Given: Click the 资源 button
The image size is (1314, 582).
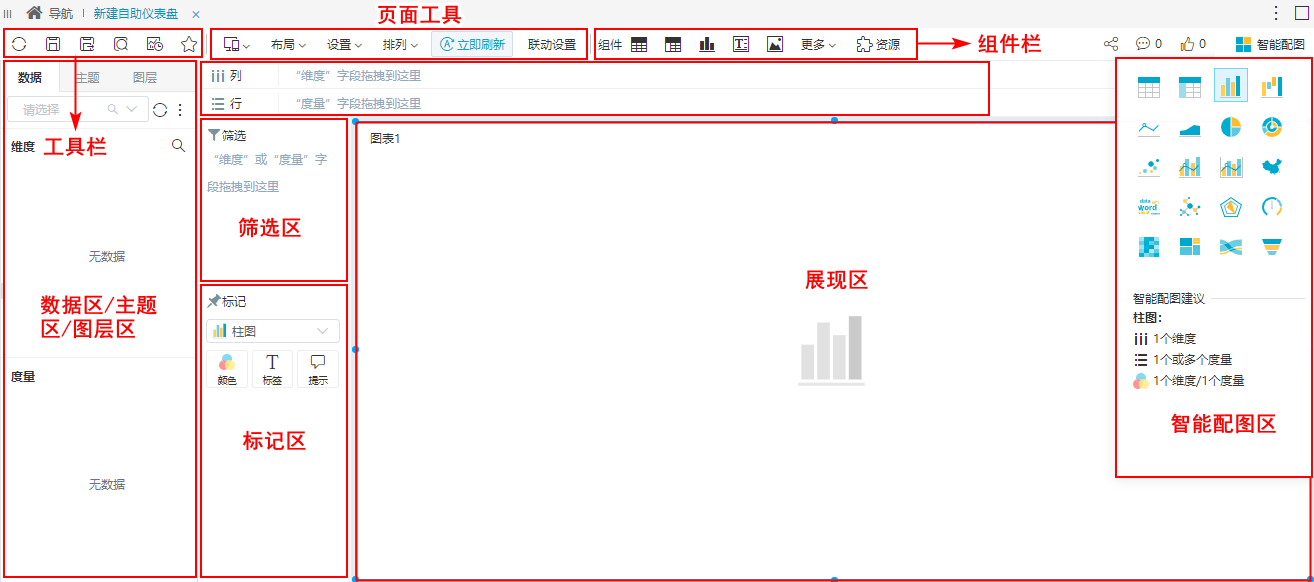Looking at the screenshot, I should pos(878,45).
